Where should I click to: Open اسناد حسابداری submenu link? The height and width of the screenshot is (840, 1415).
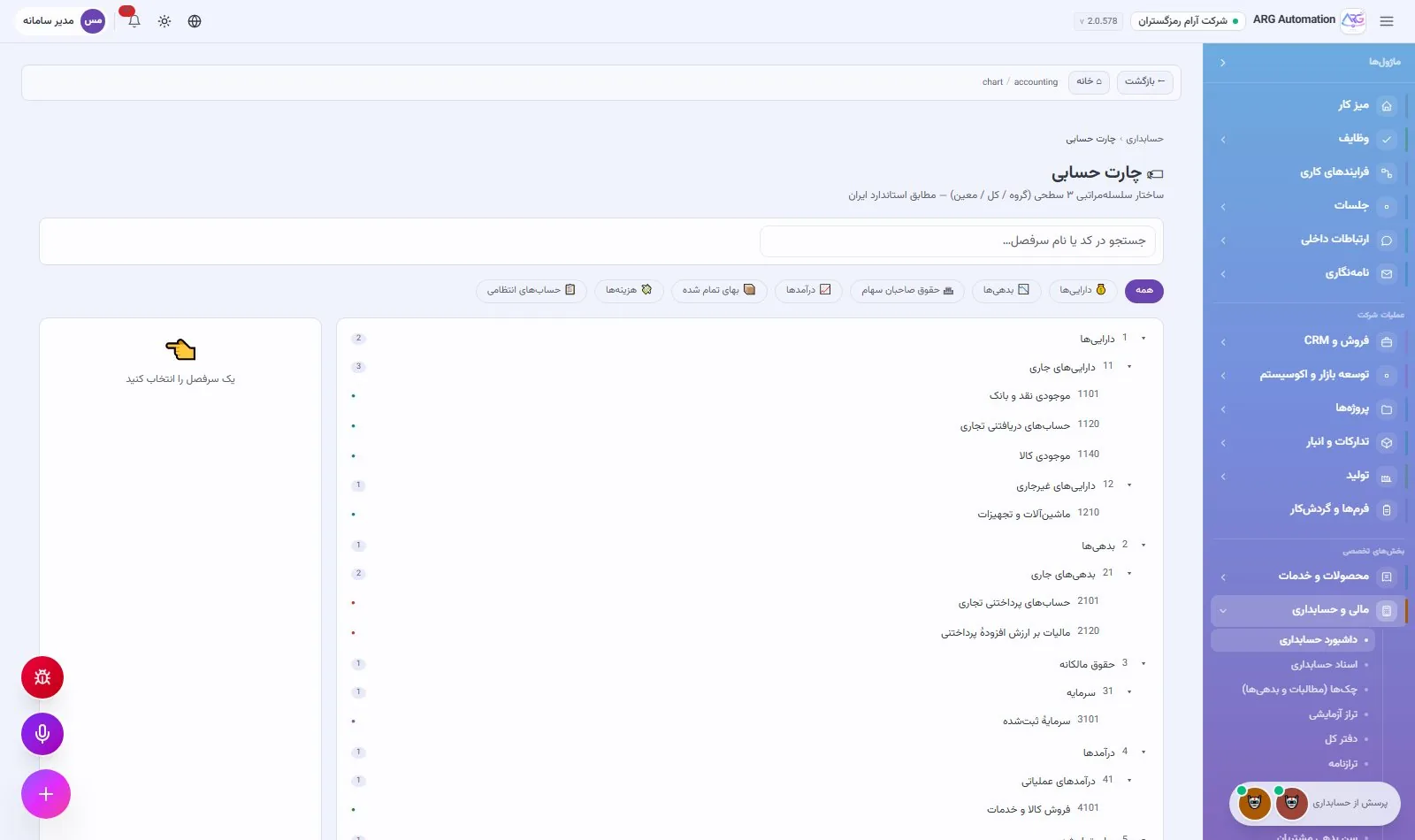click(x=1323, y=665)
